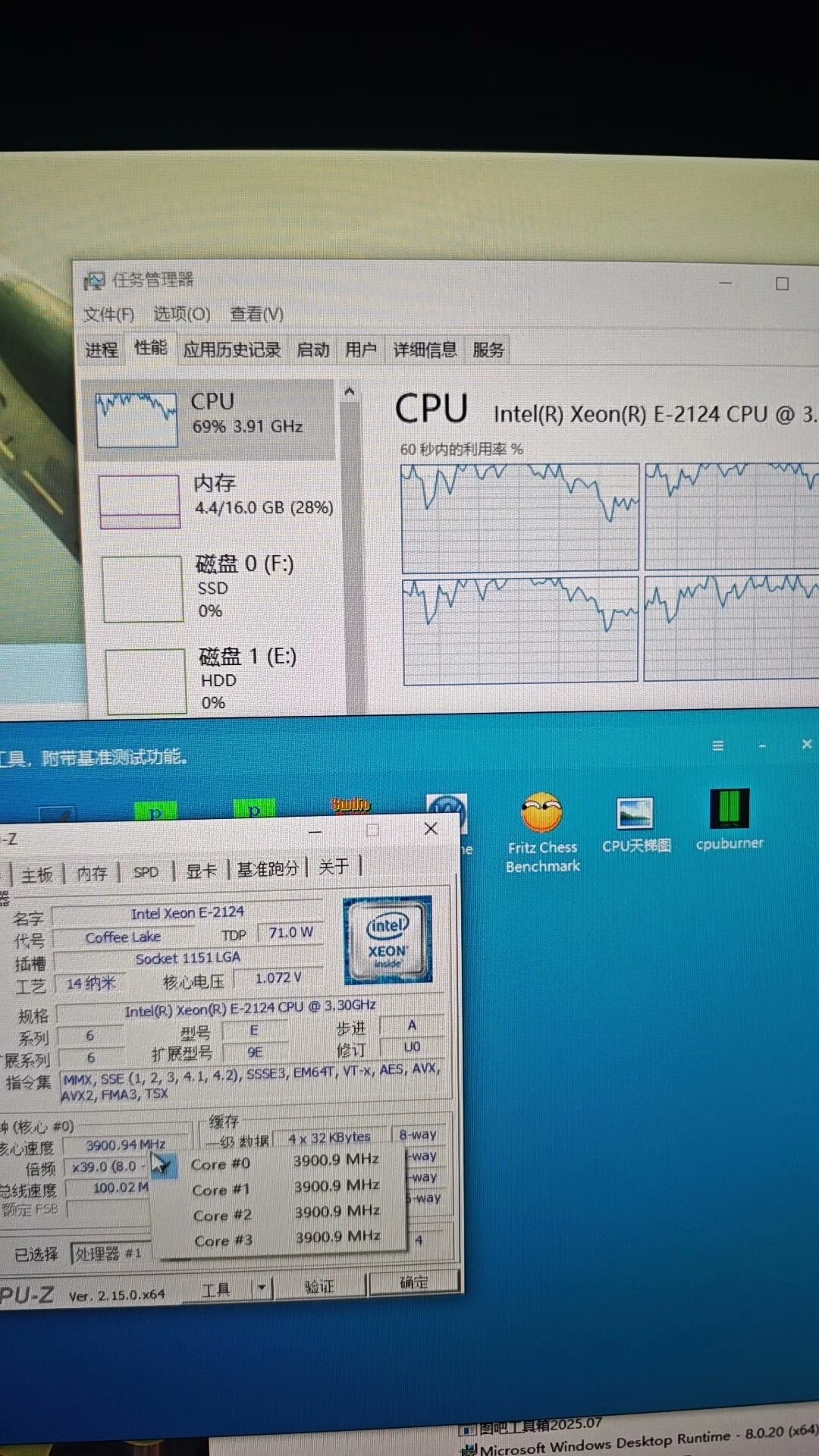Viewport: 819px width, 1456px height.
Task: Click the 验证 button in CPU-Z
Action: coord(319,1286)
